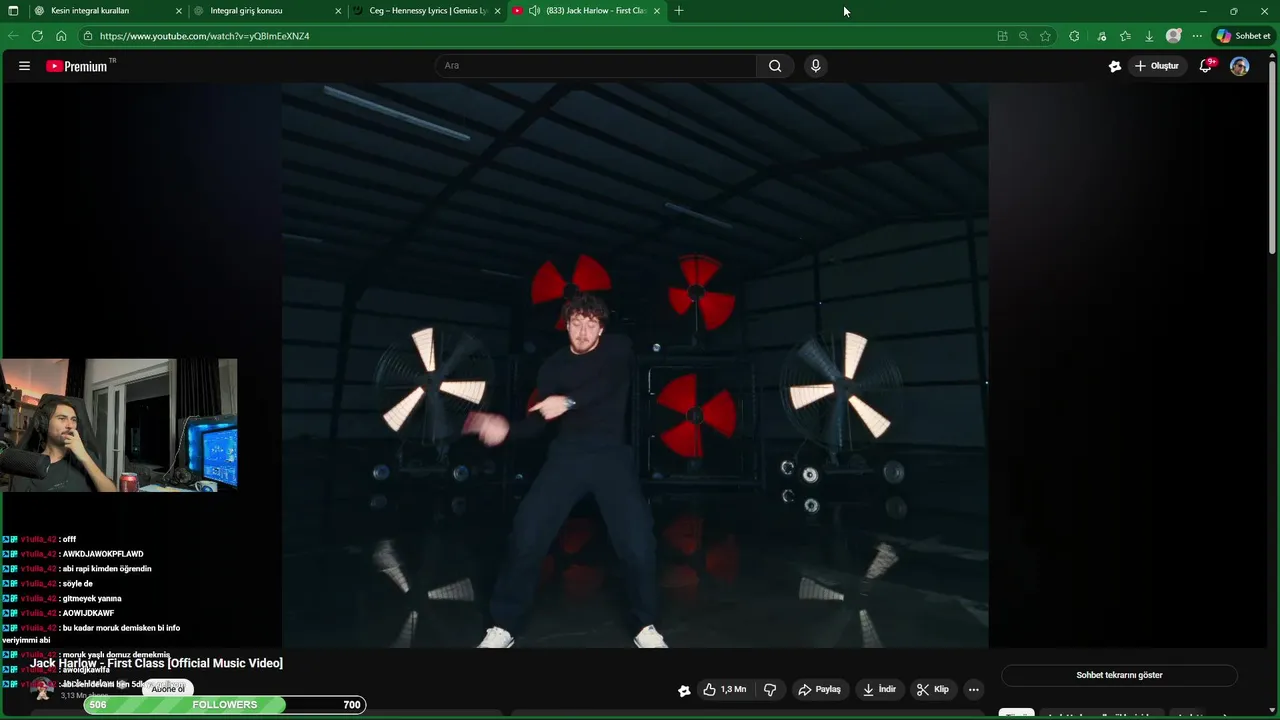This screenshot has width=1280, height=720.
Task: Open the Edge profile avatar
Action: 1174,36
